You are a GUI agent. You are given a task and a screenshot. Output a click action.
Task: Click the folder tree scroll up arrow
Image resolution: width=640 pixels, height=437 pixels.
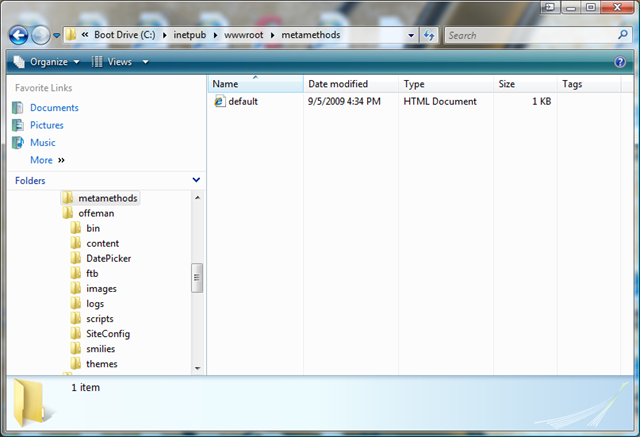coord(198,197)
